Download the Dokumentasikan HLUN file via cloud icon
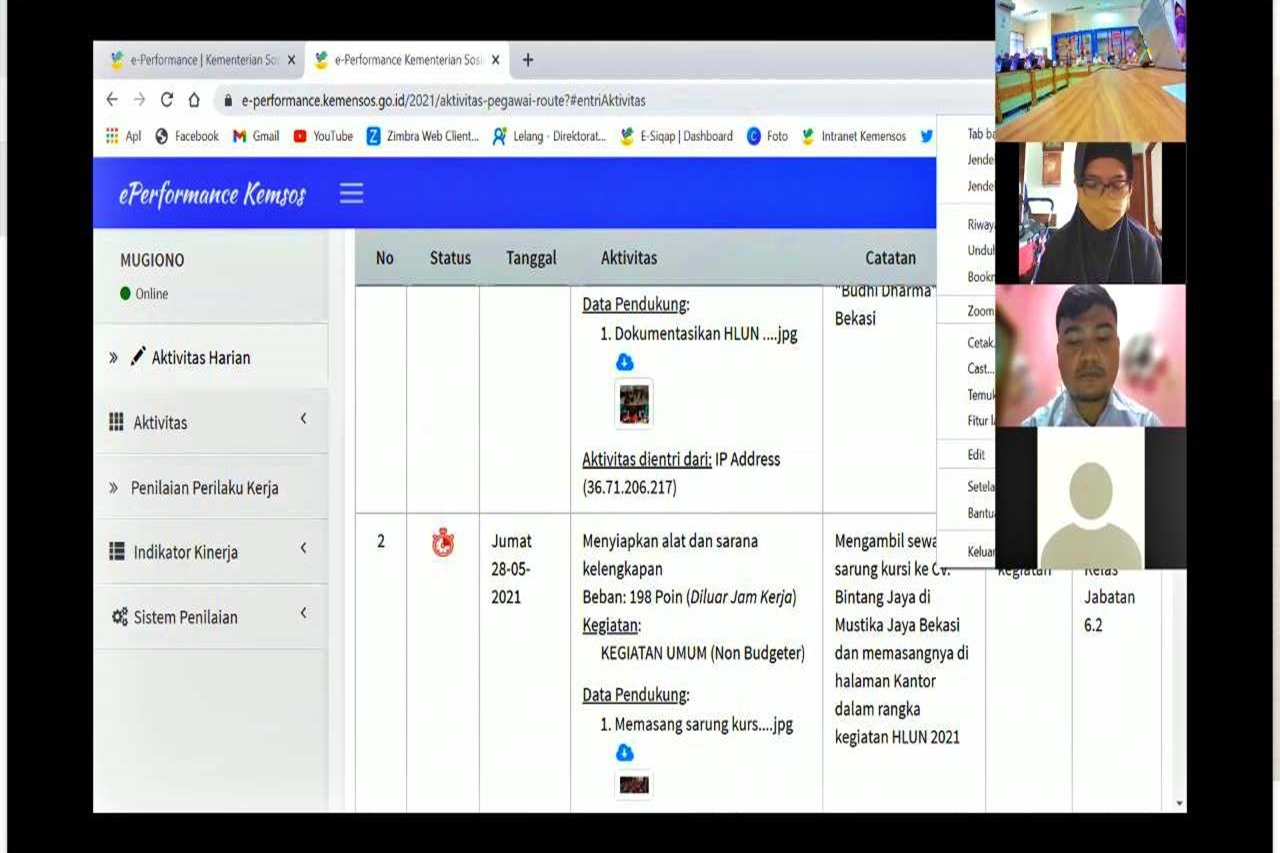 [x=625, y=362]
